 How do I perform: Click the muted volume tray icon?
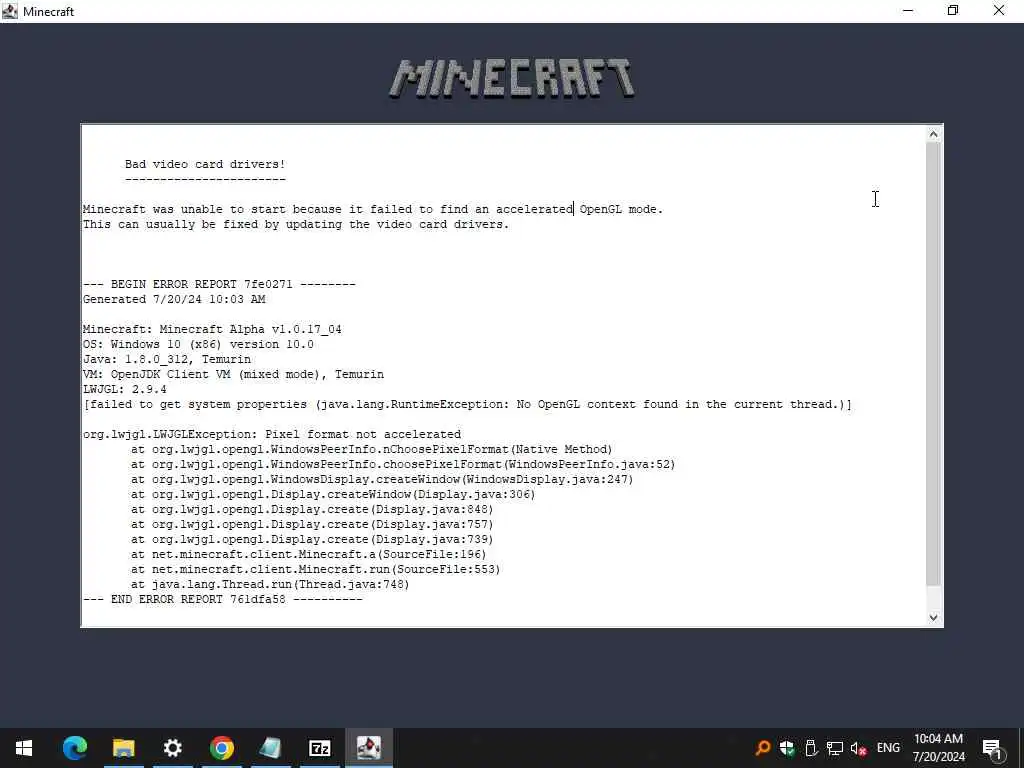click(858, 748)
